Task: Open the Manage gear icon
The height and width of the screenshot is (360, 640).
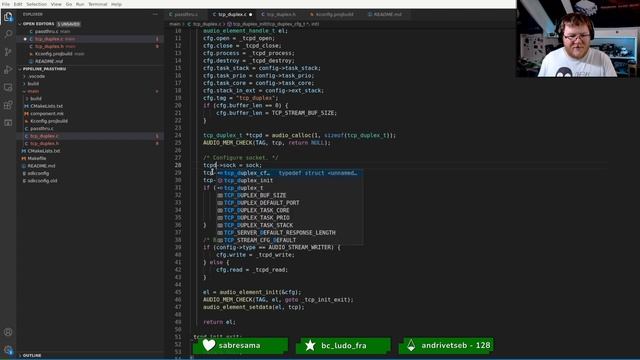Action: click(8, 350)
